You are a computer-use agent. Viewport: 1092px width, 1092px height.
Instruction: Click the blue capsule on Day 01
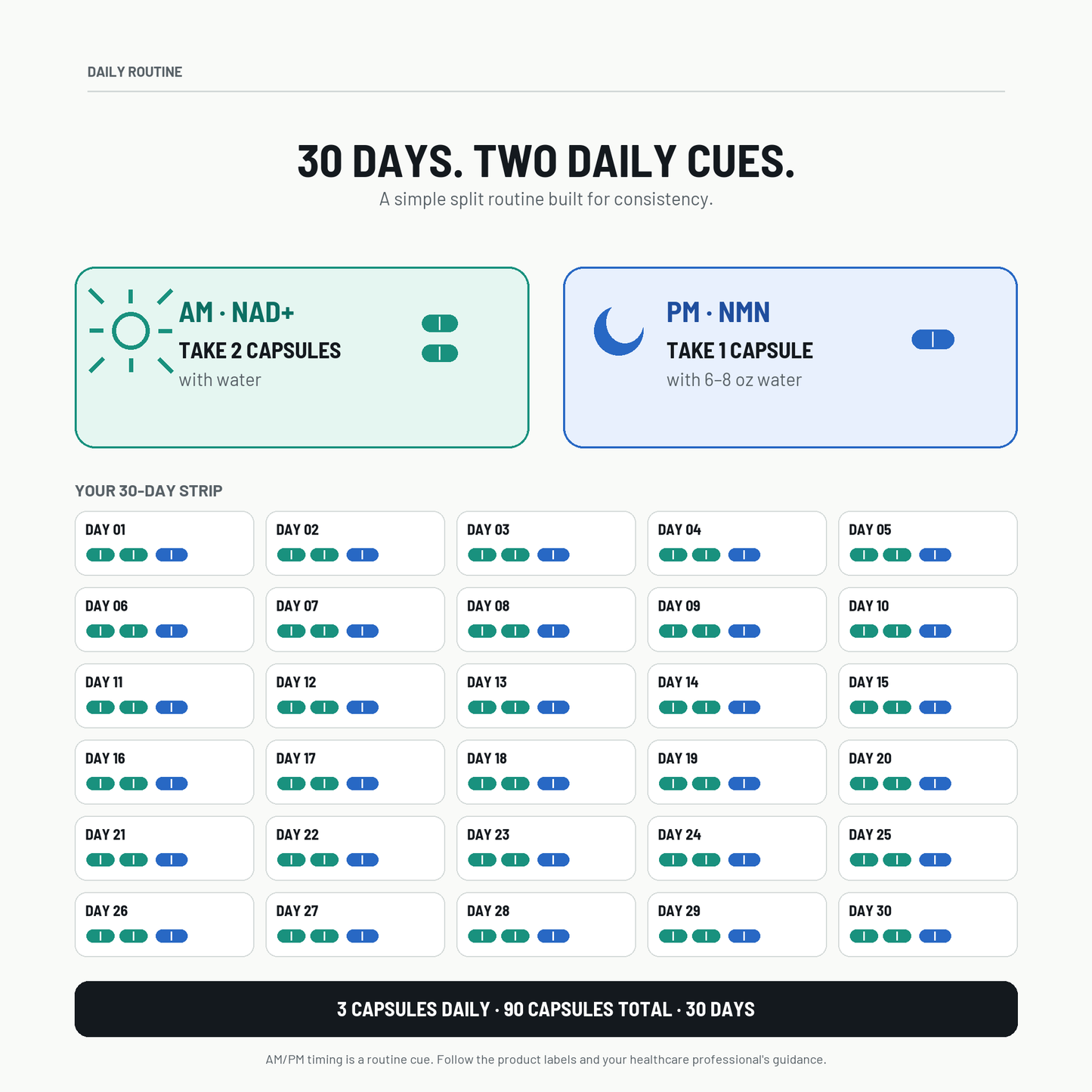[172, 555]
